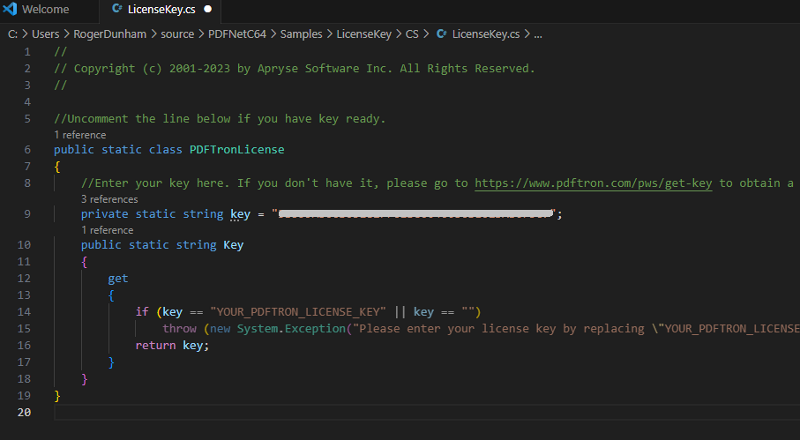Screen dimensions: 800x440
Task: Click the C# icon in the breadcrumb path
Action: pos(441,34)
